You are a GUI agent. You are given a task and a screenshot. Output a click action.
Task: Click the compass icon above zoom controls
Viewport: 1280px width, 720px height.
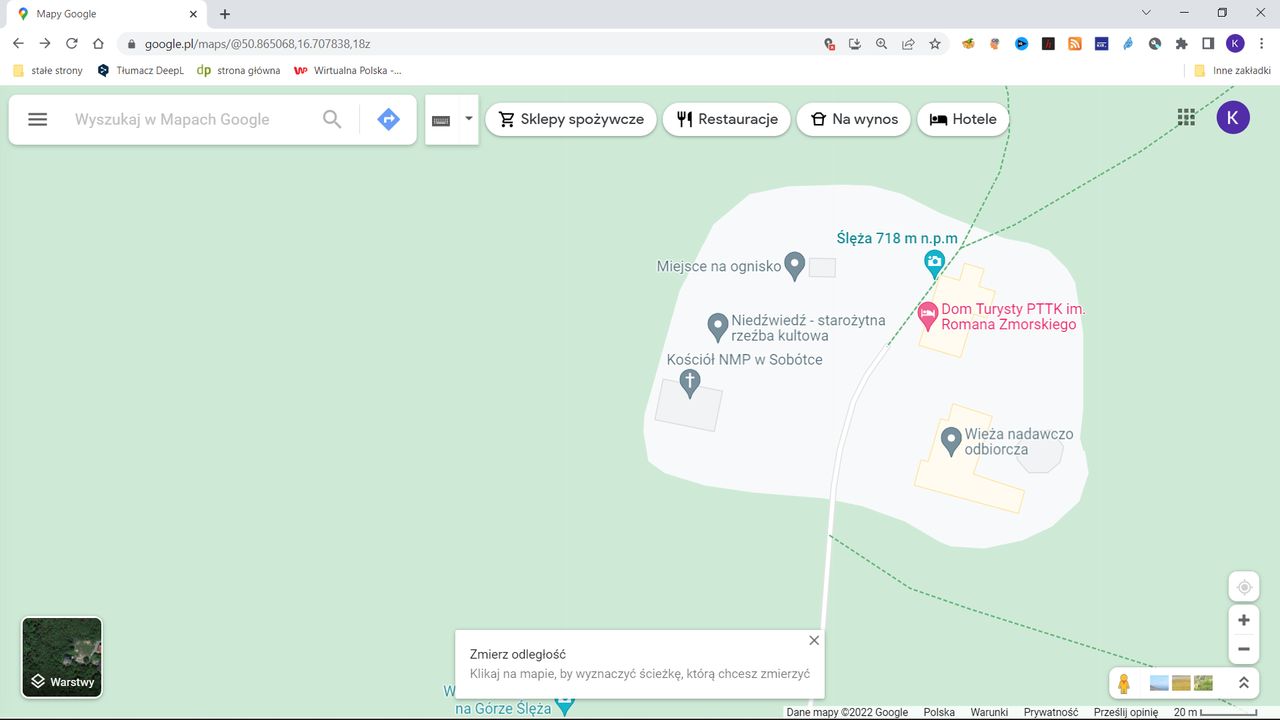click(1243, 586)
